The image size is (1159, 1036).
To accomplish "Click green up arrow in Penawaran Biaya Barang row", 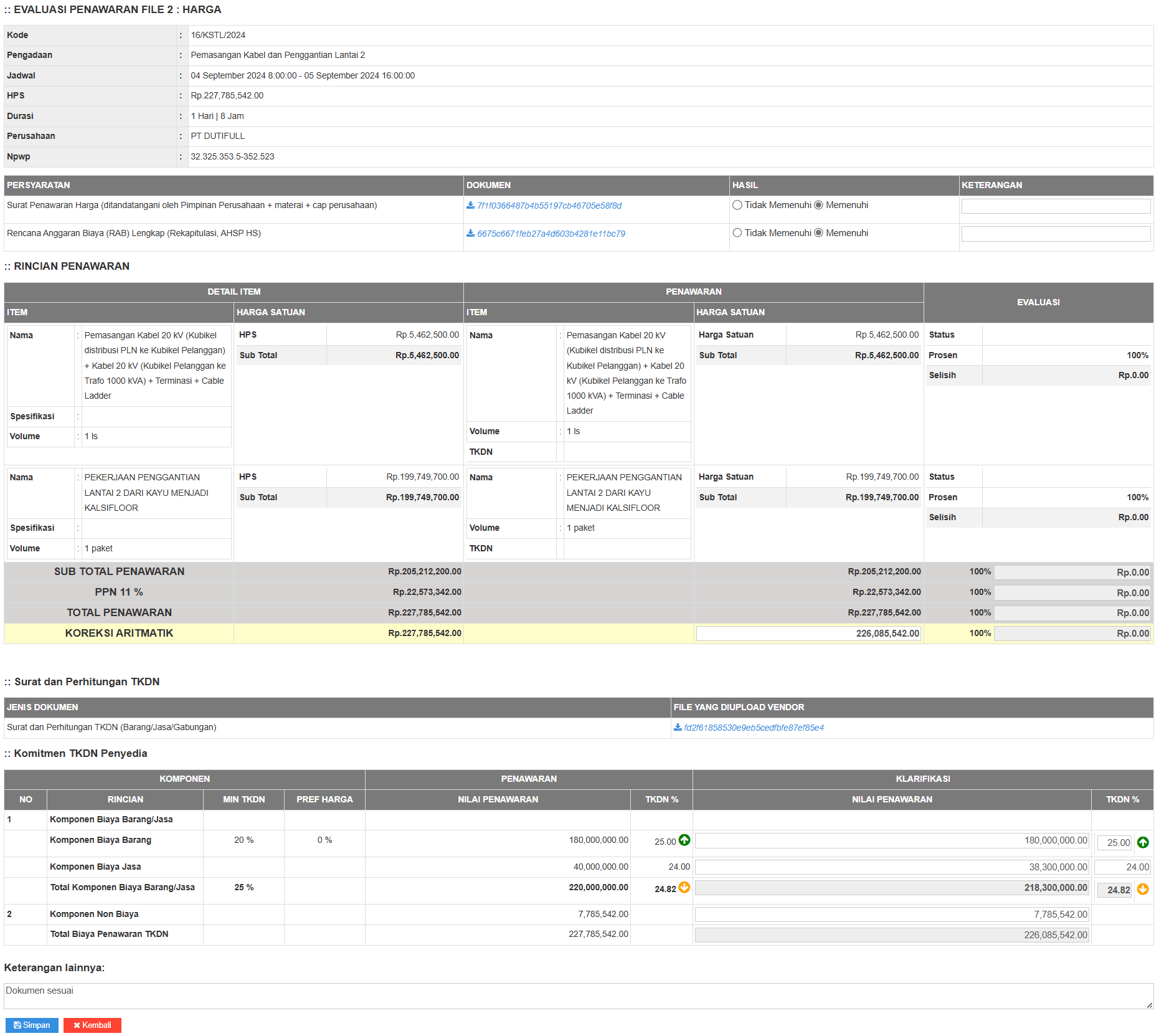I will pos(684,840).
